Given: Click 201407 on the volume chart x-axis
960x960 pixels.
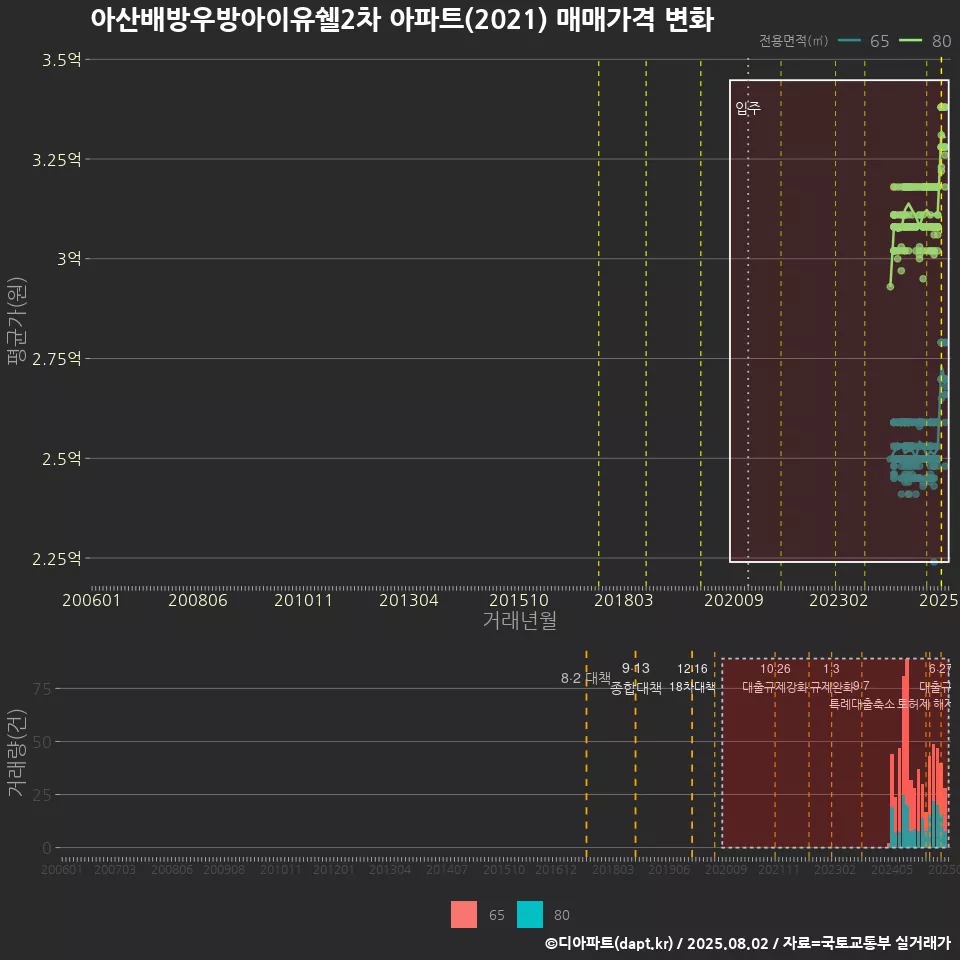Looking at the screenshot, I should click(x=447, y=870).
